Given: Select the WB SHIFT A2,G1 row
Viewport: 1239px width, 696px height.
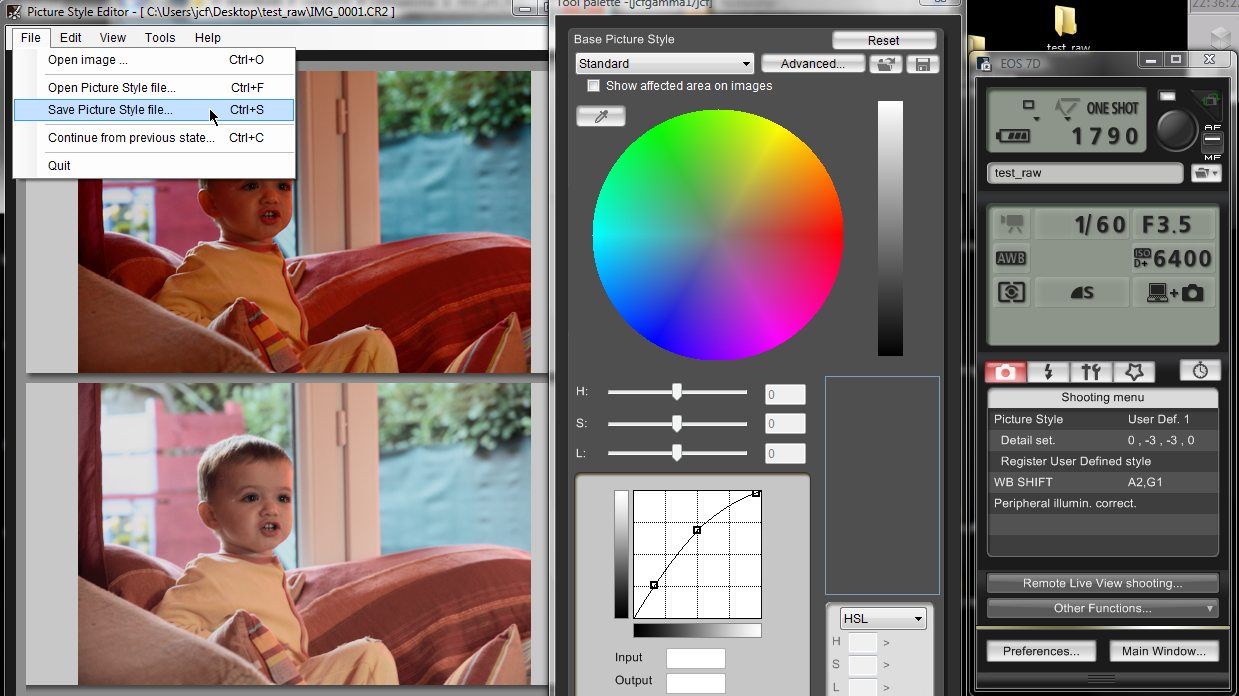Looking at the screenshot, I should coord(1103,482).
